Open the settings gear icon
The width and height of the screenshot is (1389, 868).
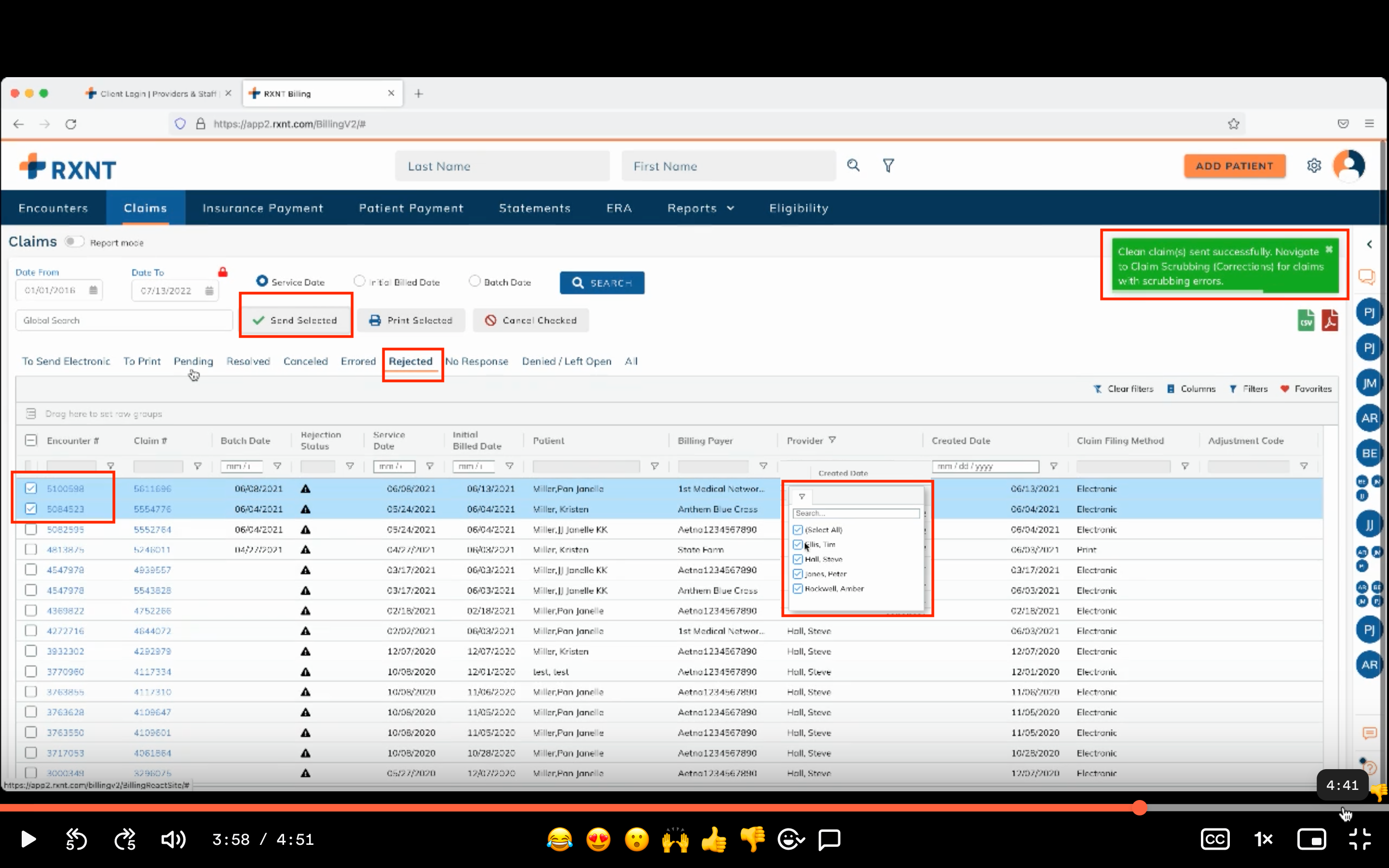1314,166
